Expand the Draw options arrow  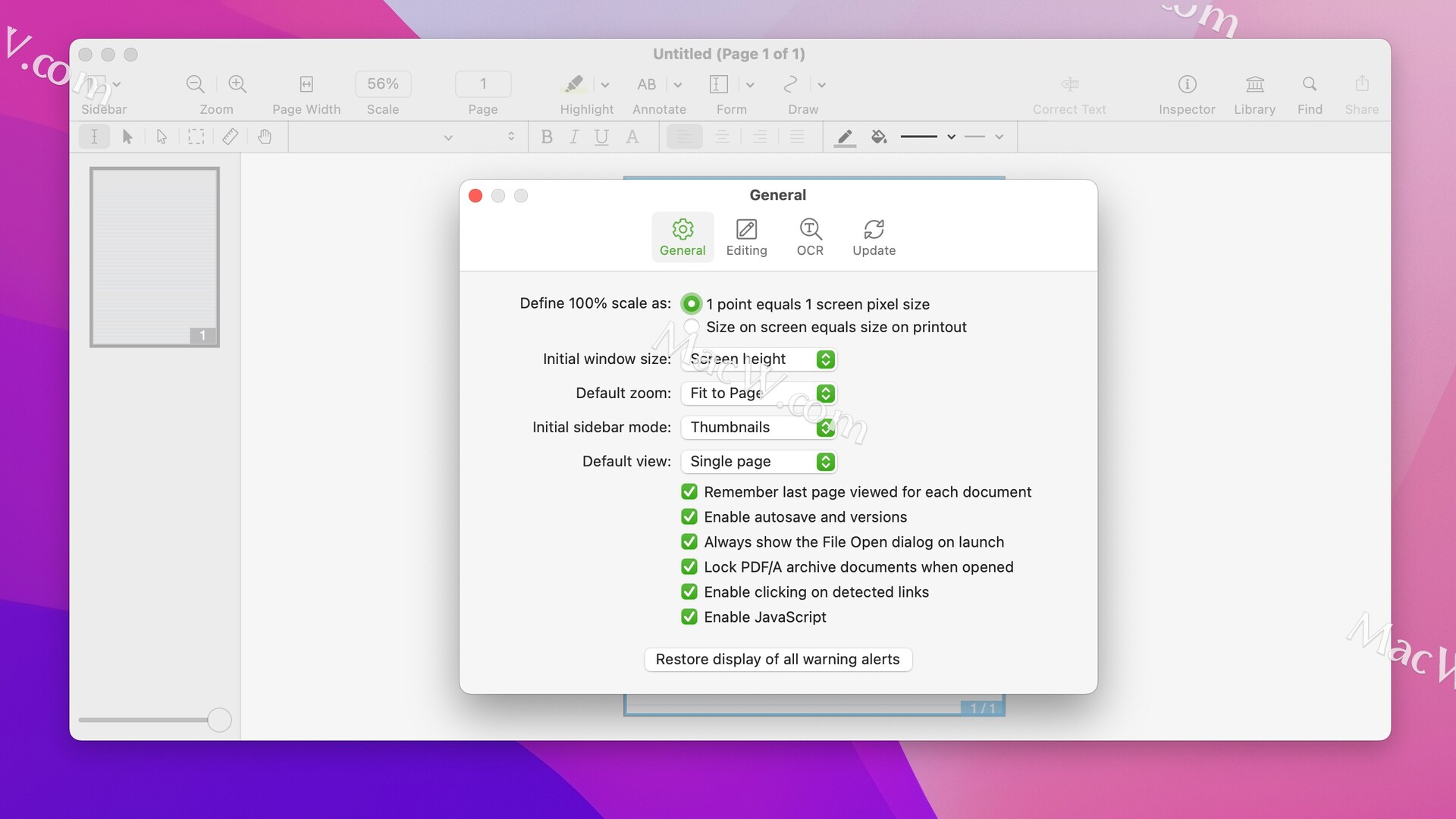pos(821,85)
